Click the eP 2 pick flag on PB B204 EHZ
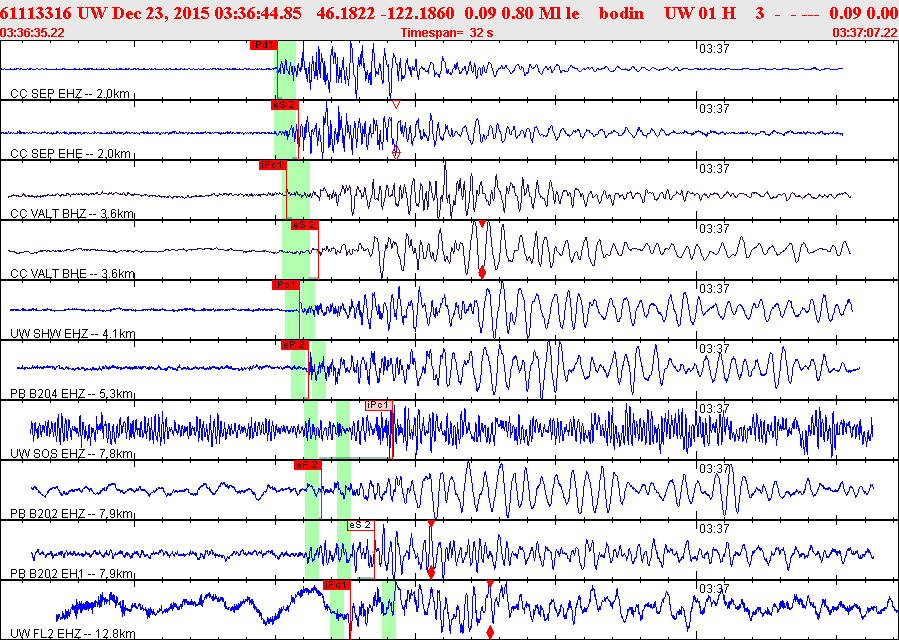Screen dimensions: 899x640 click(295, 345)
